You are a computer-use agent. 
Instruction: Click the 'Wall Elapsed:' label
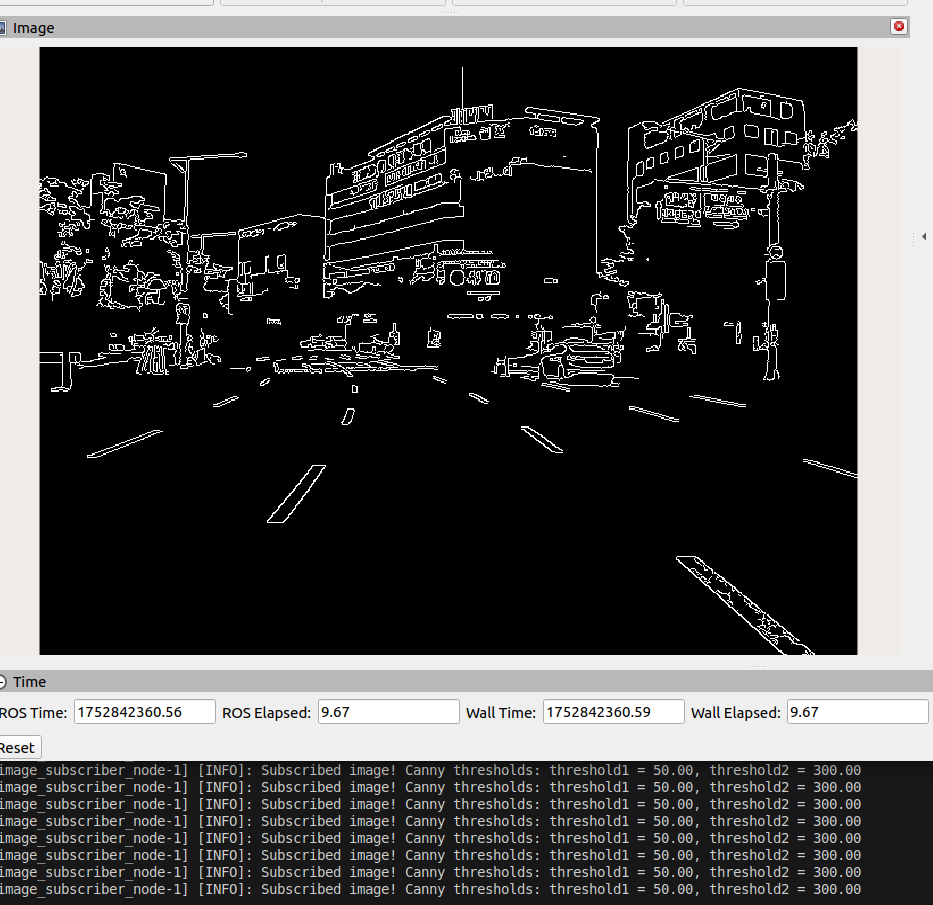(x=735, y=713)
